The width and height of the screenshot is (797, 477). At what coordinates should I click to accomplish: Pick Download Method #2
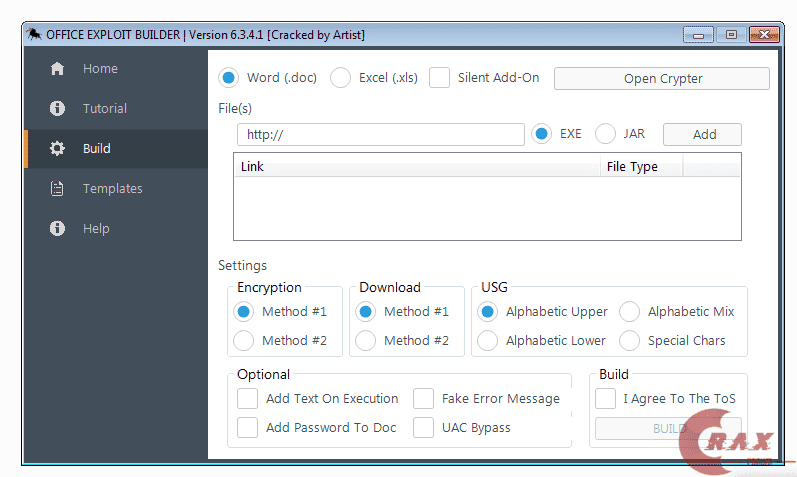366,341
